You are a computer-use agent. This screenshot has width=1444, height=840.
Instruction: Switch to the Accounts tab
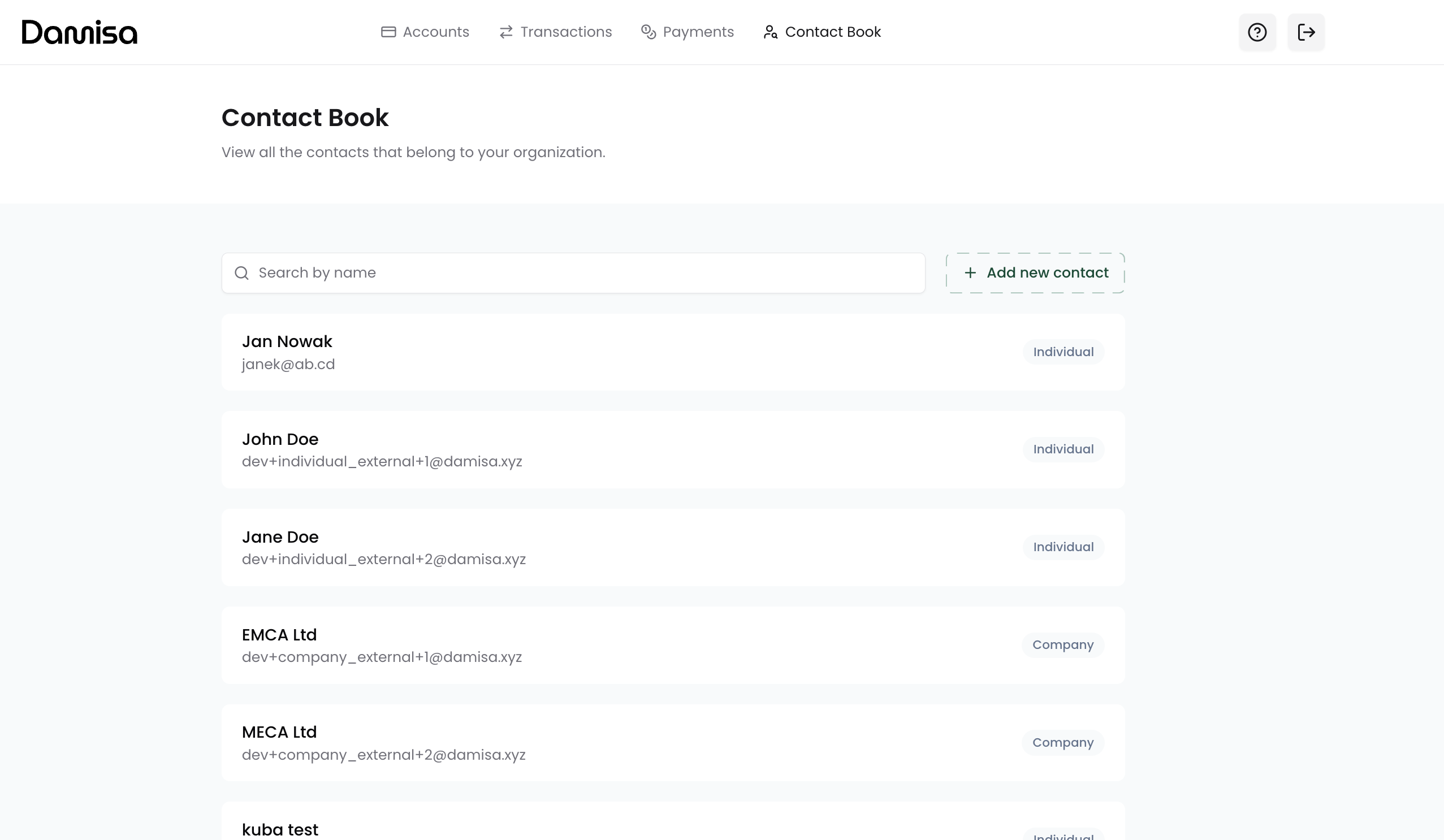point(435,32)
